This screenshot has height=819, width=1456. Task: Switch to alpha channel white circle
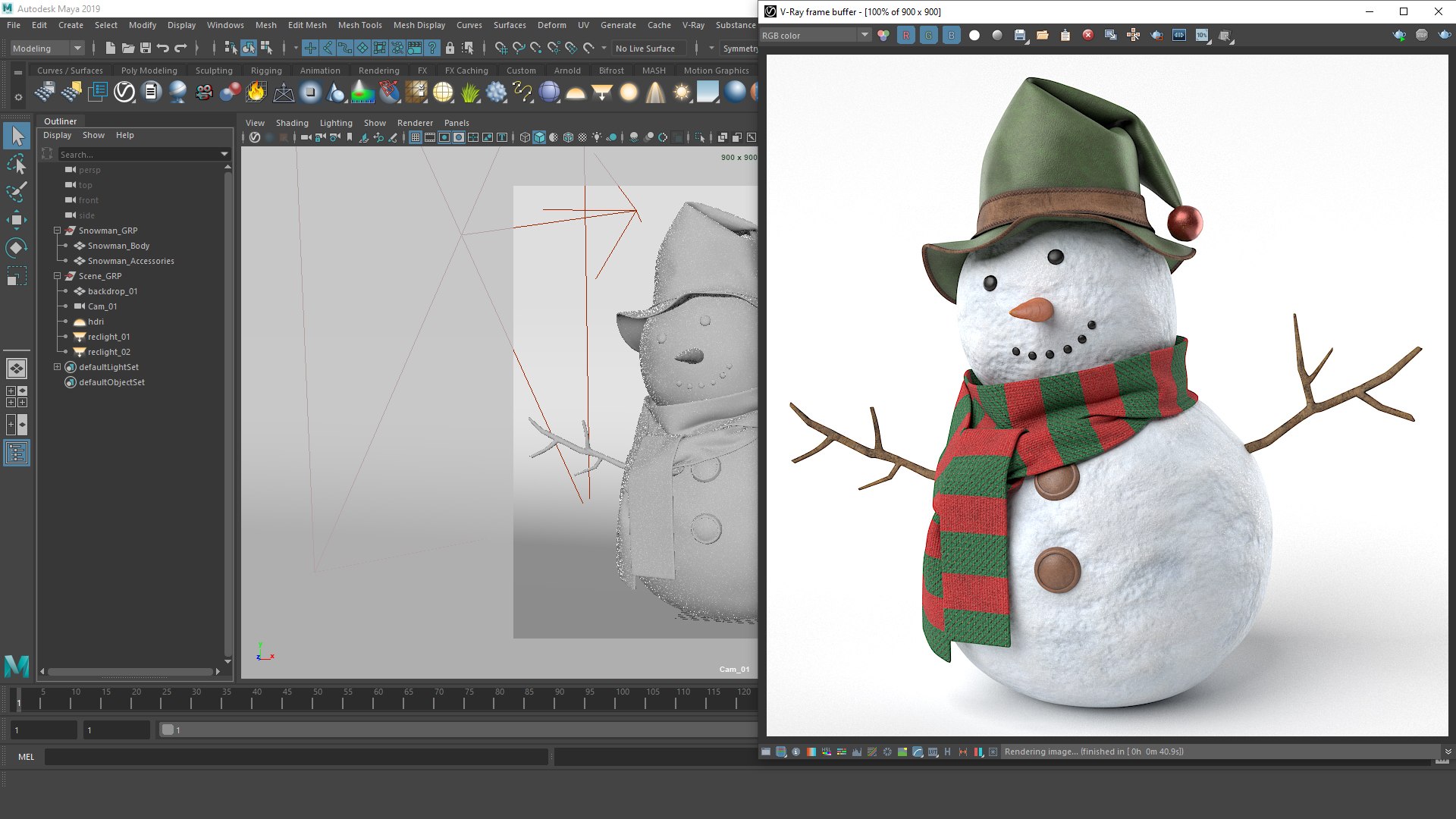pos(974,35)
